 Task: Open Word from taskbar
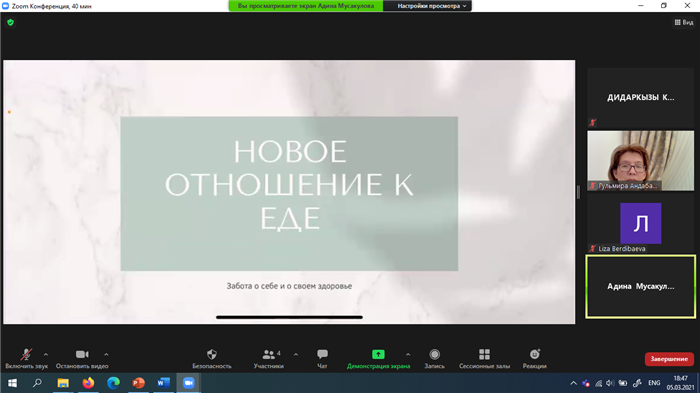[x=163, y=383]
